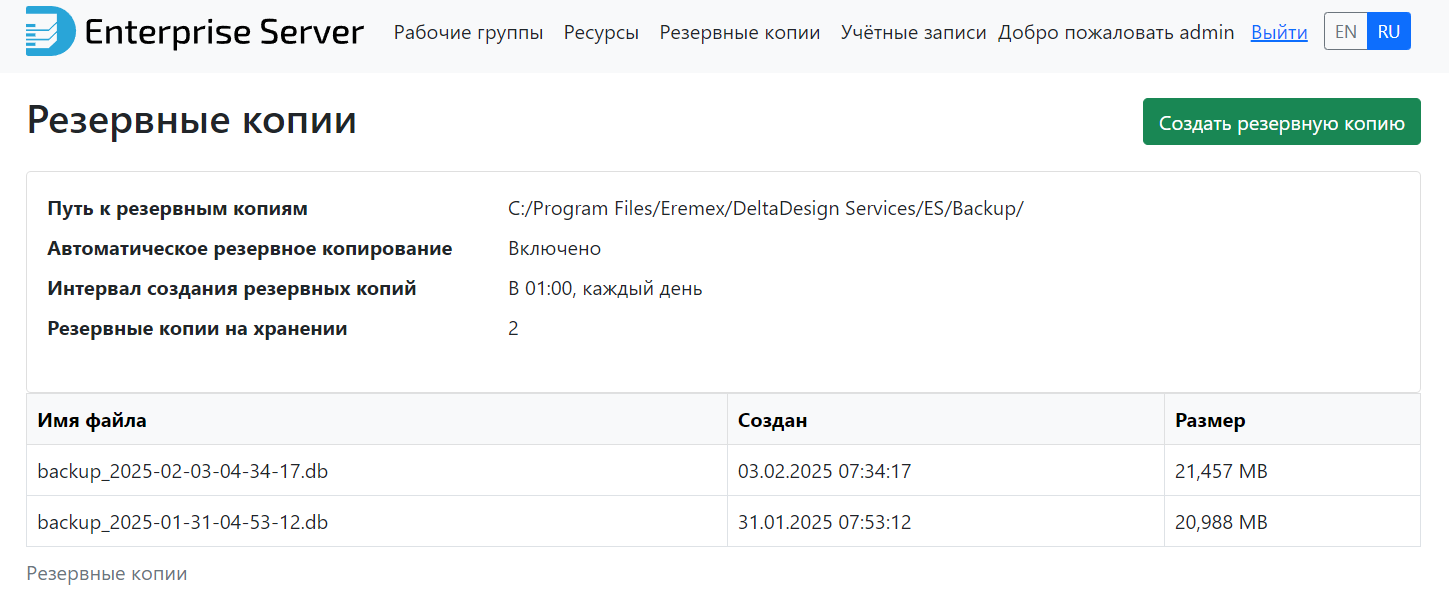Click the 21,457 MB size cell
Viewport: 1449px width, 600px height.
point(1221,471)
